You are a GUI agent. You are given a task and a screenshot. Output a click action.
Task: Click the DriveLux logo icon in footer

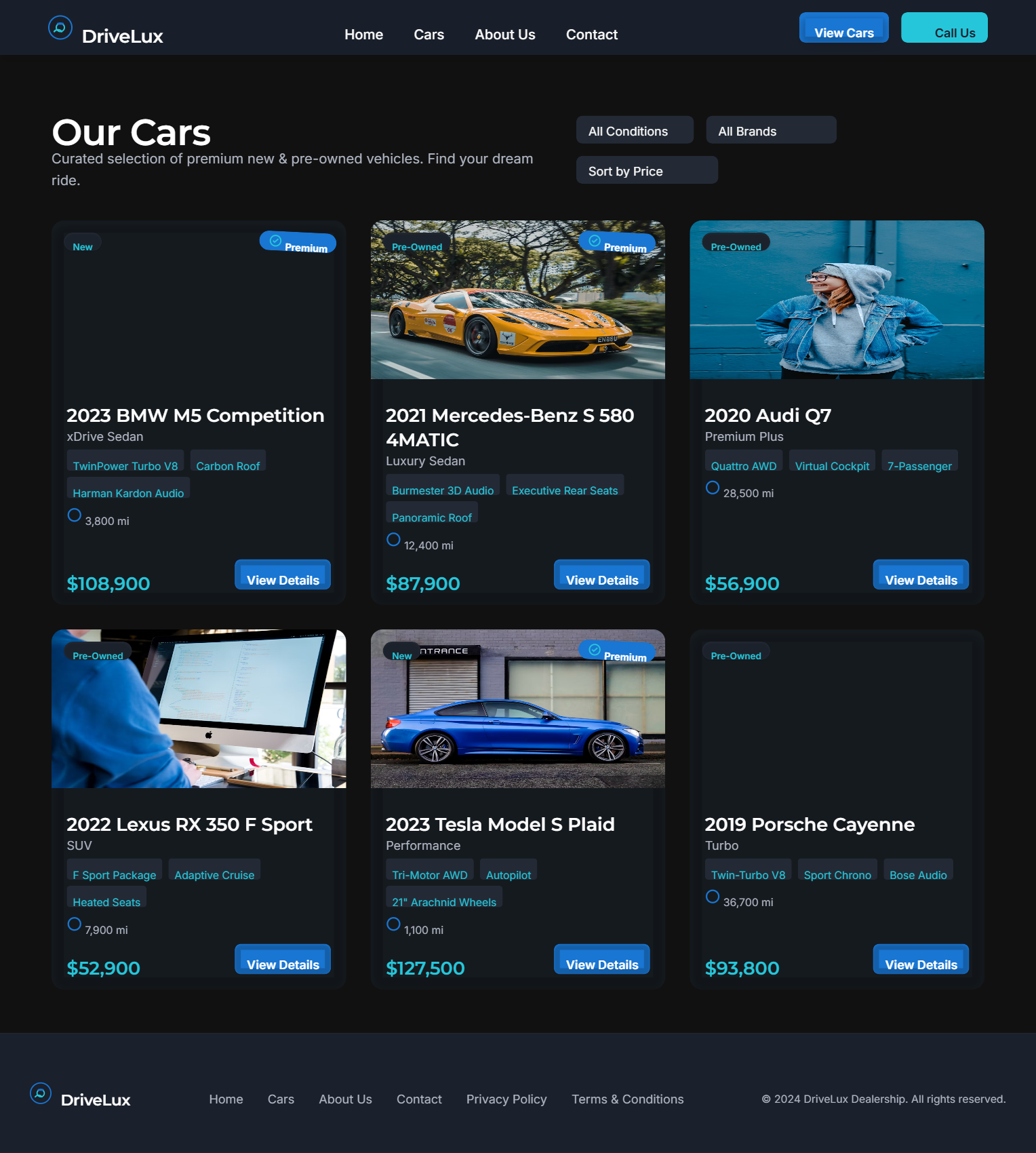41,1093
